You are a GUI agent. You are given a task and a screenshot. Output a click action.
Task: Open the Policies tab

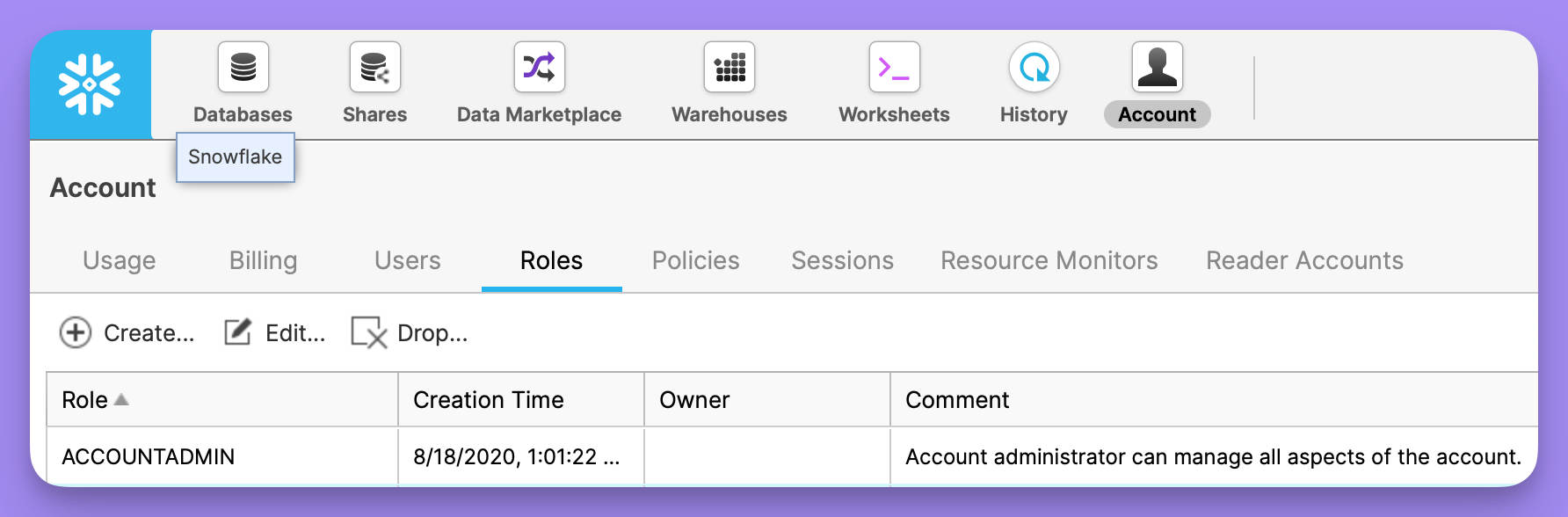click(696, 260)
